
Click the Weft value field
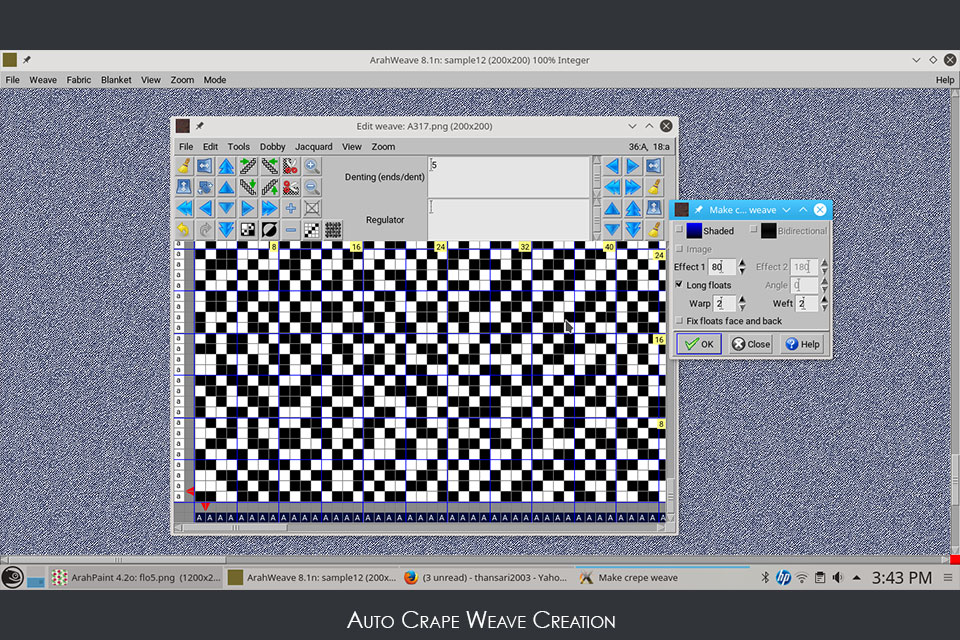click(807, 303)
